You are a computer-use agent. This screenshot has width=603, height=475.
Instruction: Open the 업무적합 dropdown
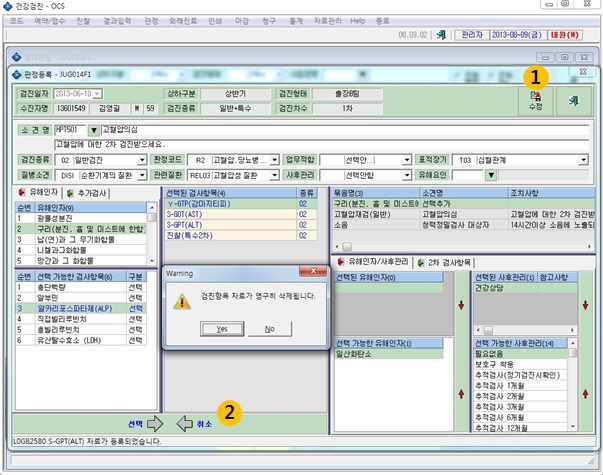pos(406,160)
